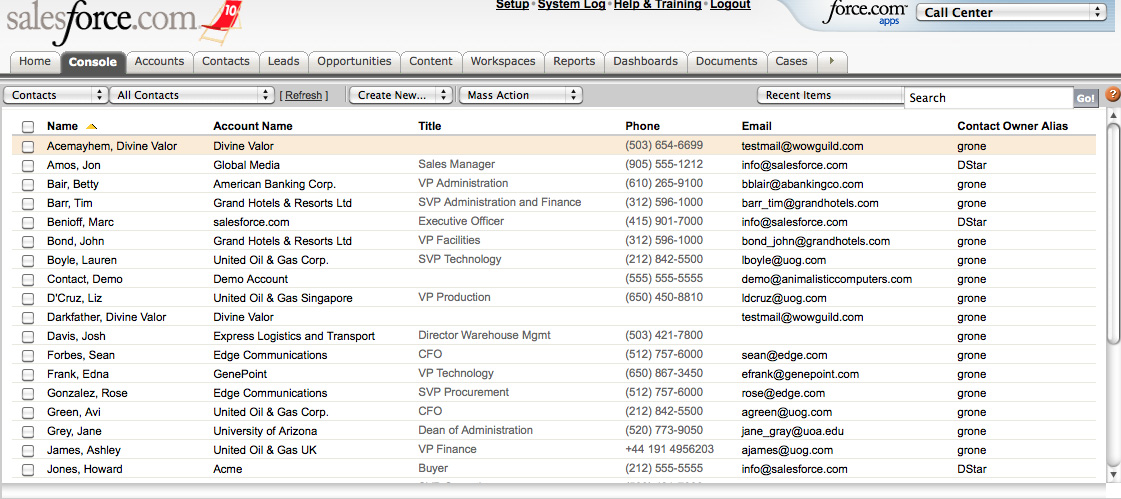Screen dimensions: 1121x499
Task: Click the GenePoint account name
Action: [242, 374]
